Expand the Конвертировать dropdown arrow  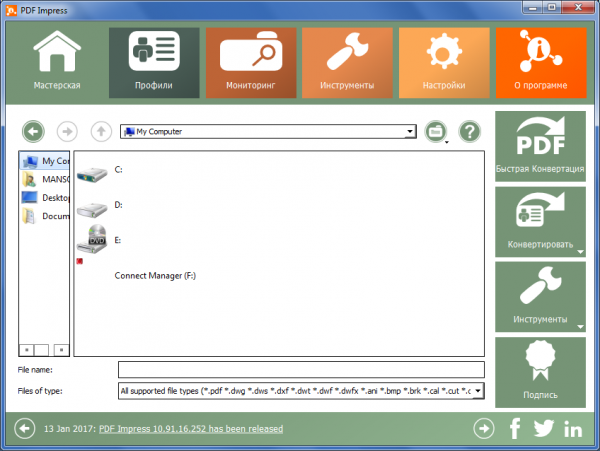click(x=580, y=252)
